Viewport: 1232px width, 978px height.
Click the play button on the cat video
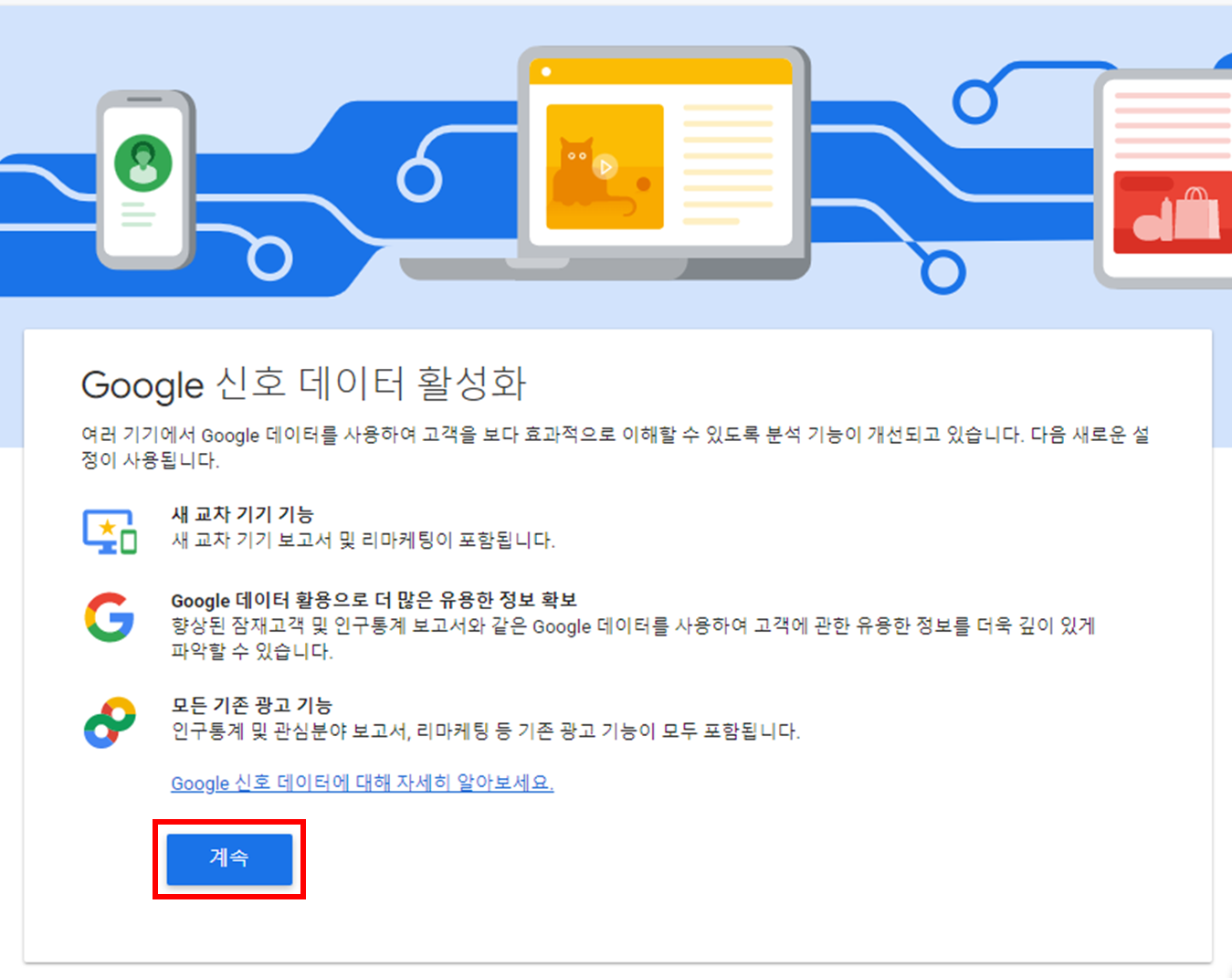pos(605,166)
